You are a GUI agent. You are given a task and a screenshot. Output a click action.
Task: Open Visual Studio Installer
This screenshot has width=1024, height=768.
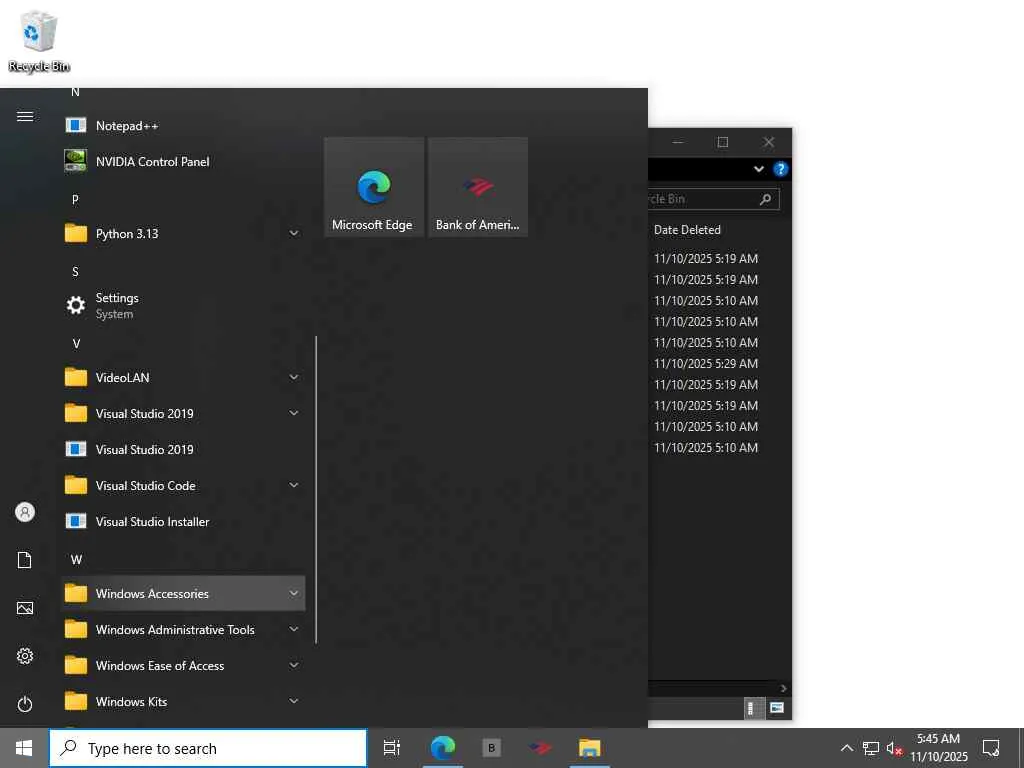coord(183,521)
